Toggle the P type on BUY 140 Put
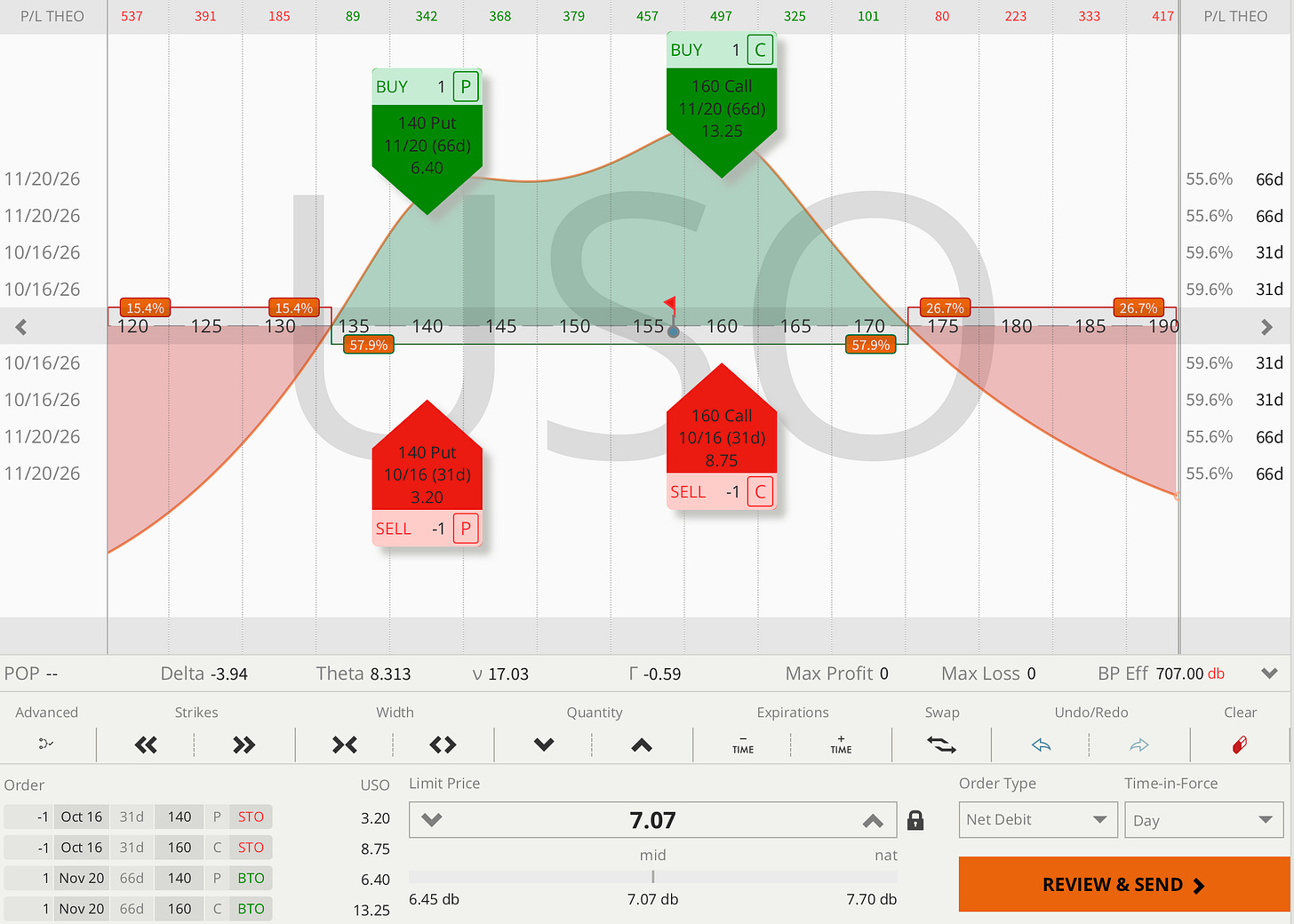This screenshot has height=924, width=1294. 466,87
